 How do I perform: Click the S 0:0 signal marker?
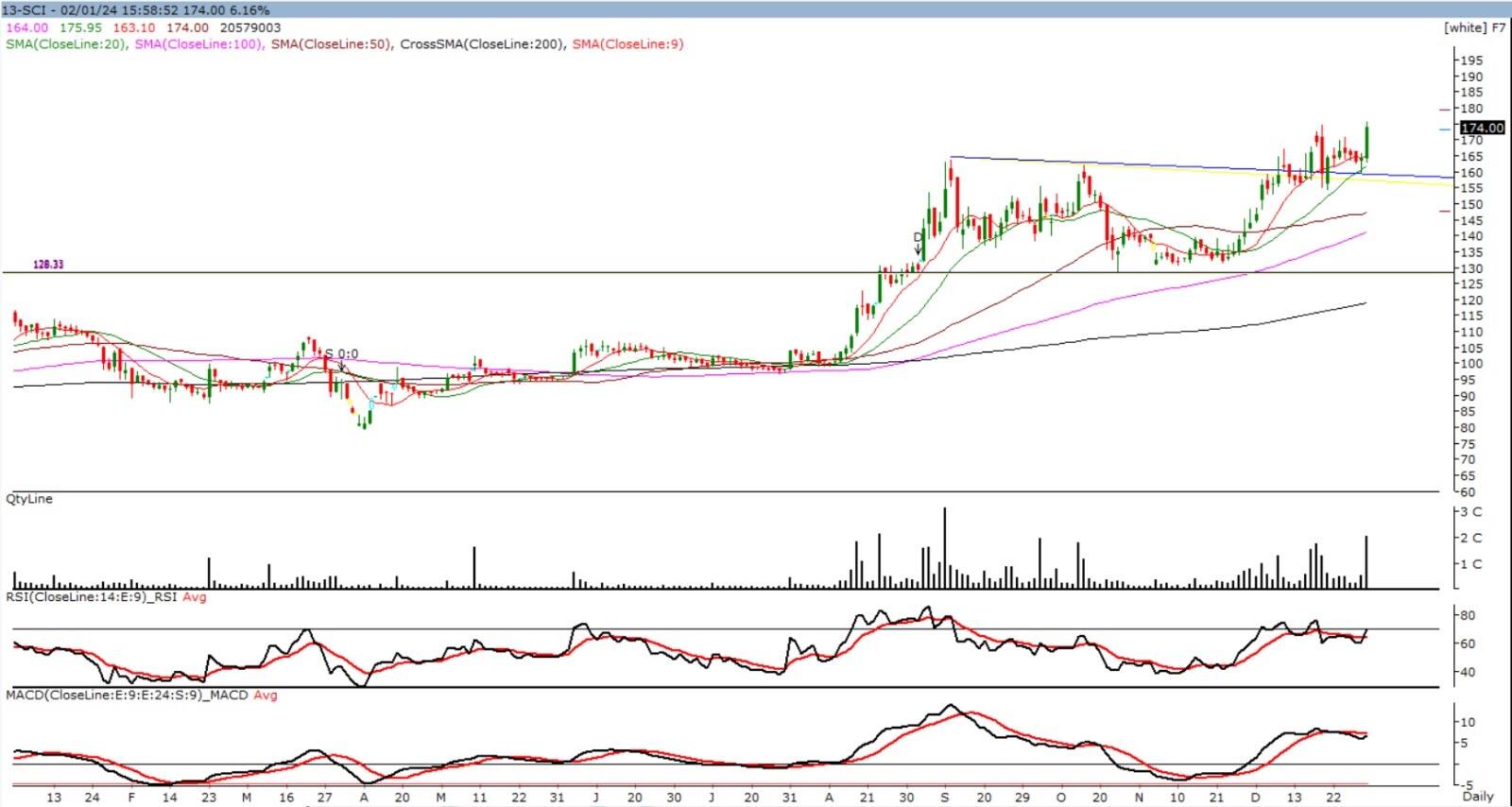[x=341, y=355]
